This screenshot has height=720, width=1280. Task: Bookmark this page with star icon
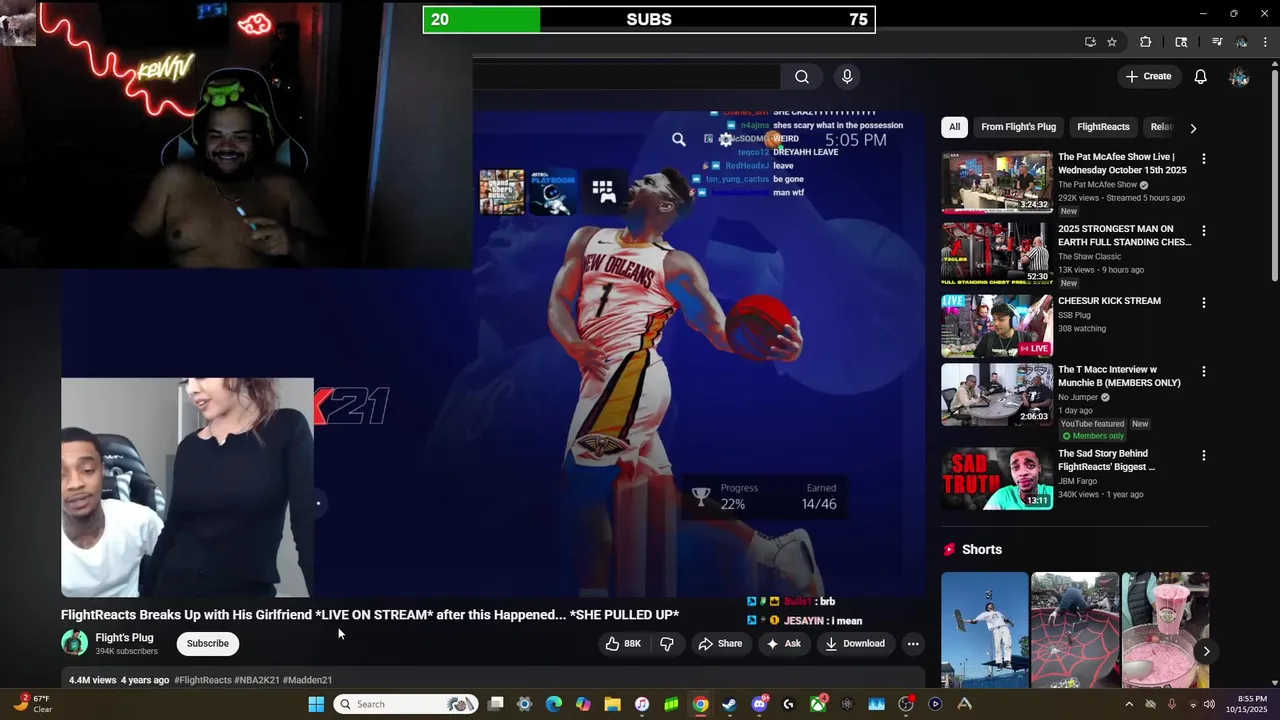click(x=1112, y=42)
